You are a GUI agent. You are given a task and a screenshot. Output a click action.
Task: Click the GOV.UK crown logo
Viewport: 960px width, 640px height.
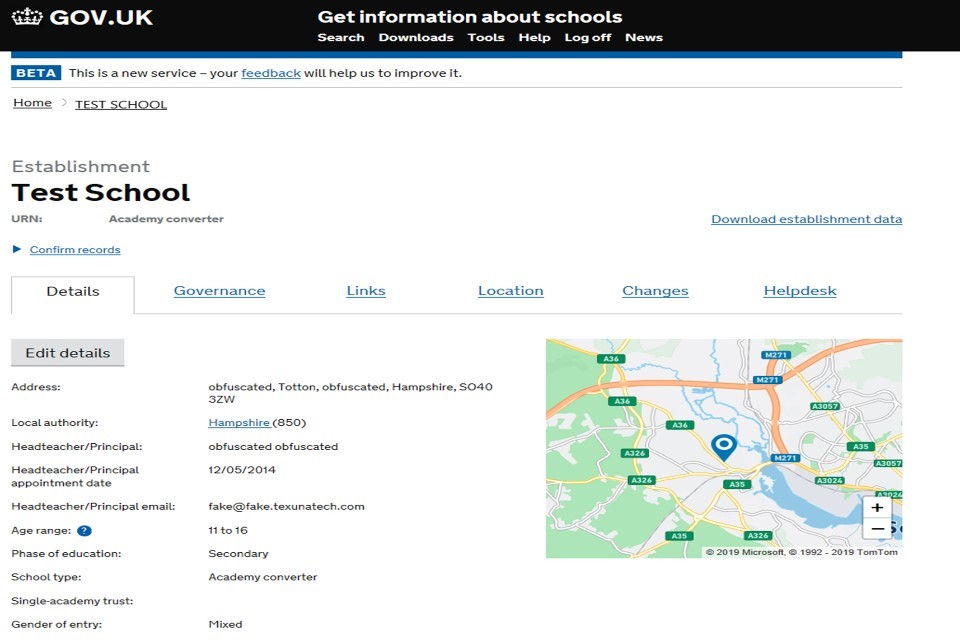pyautogui.click(x=28, y=17)
